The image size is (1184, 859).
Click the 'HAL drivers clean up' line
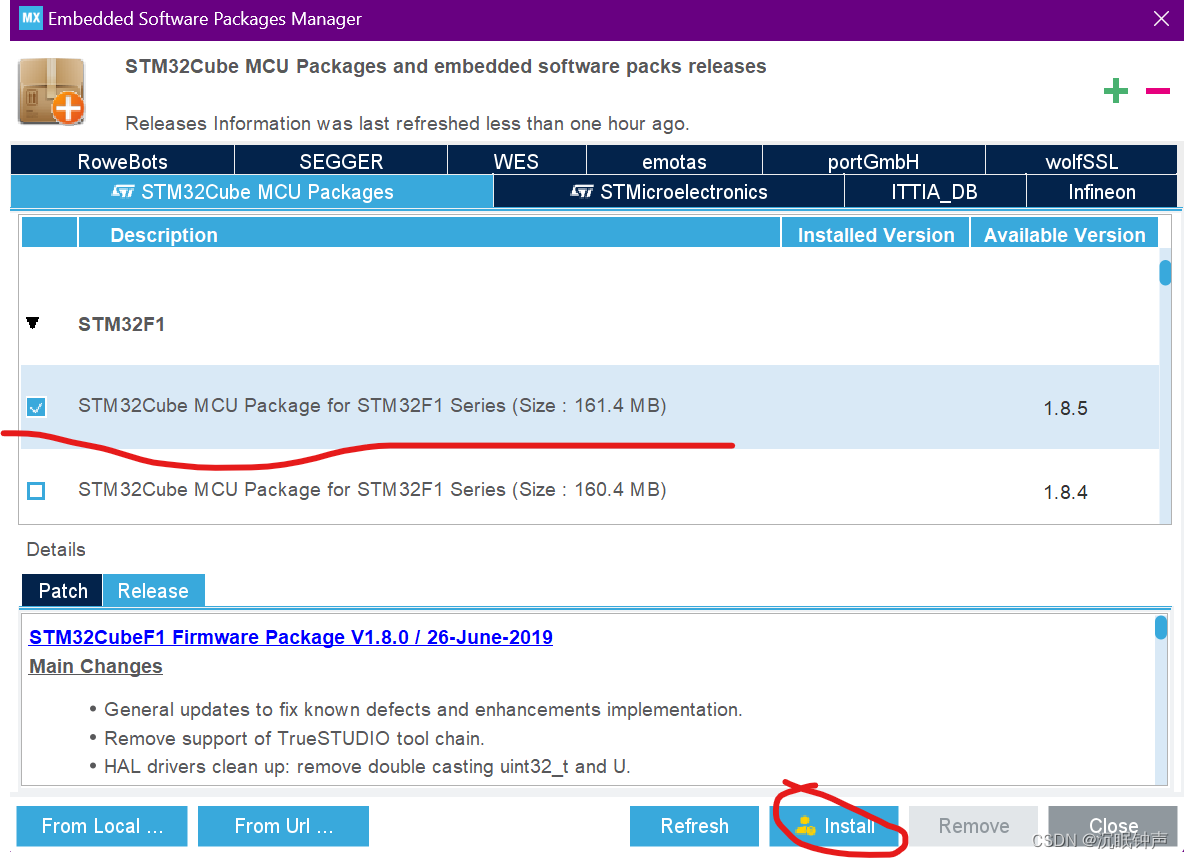pos(367,767)
